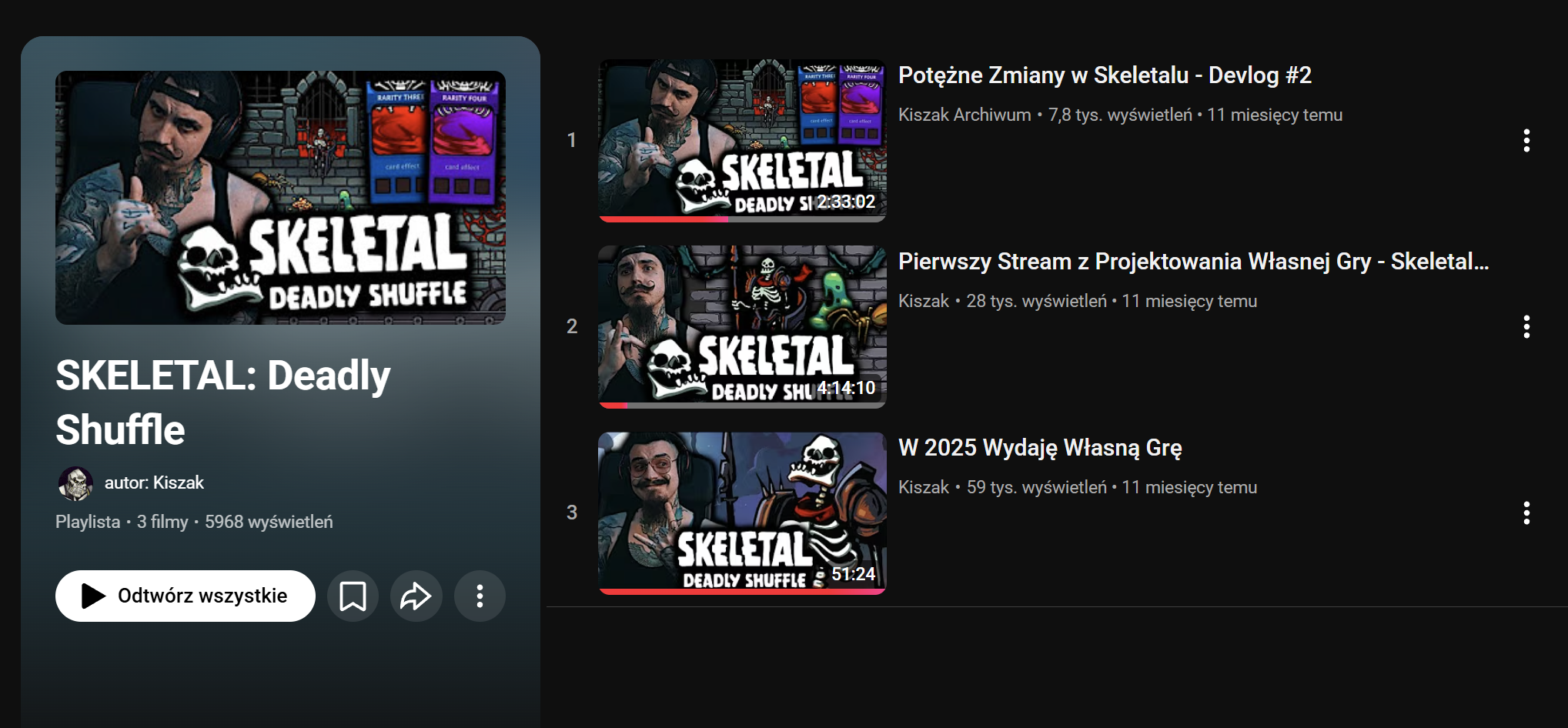The height and width of the screenshot is (728, 1568).
Task: Click title Pierwszy Stream z Projektowania
Action: [x=1193, y=262]
